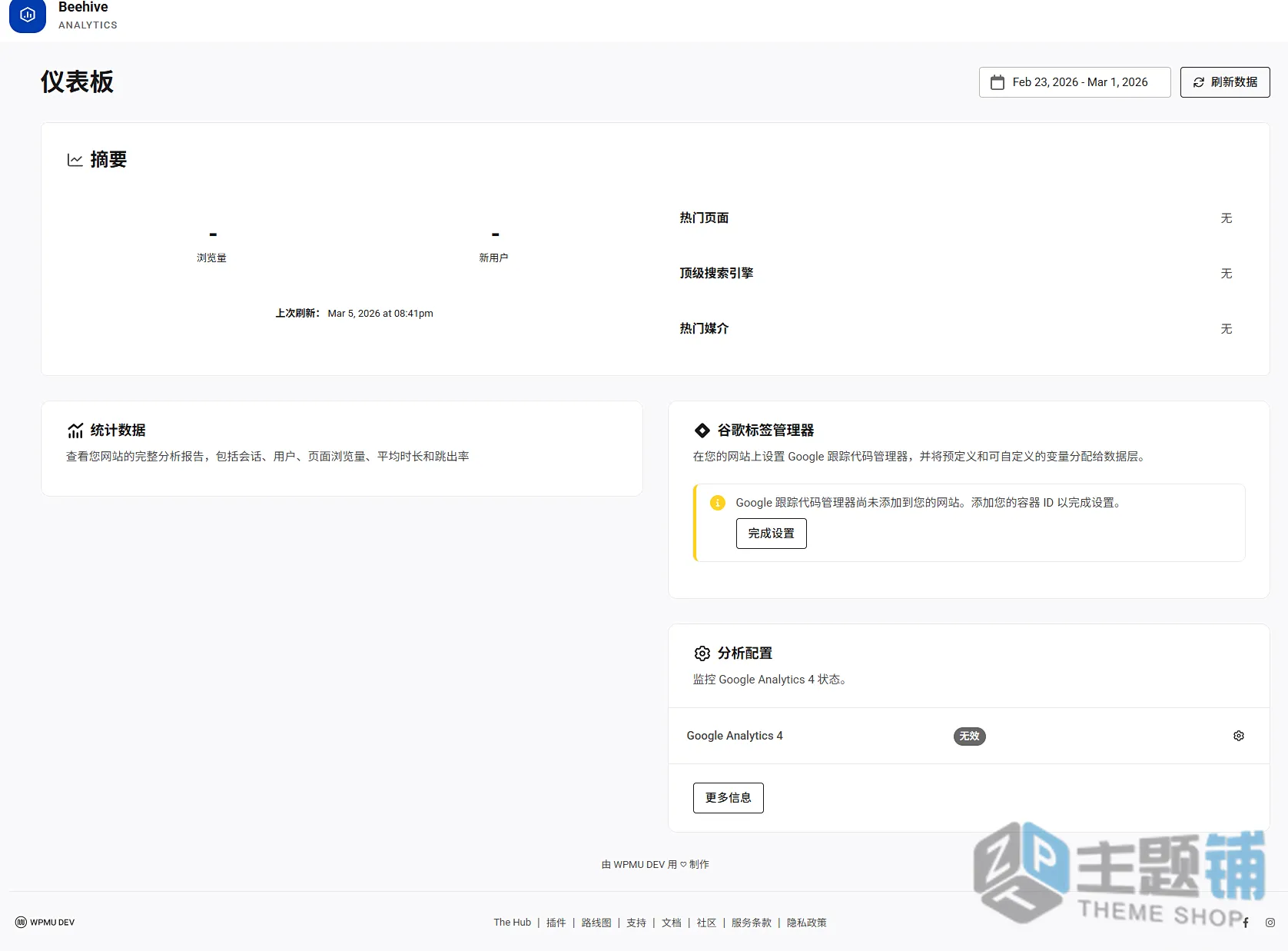Click the Facebook icon in footer
The height and width of the screenshot is (951, 1288).
coord(1246,923)
